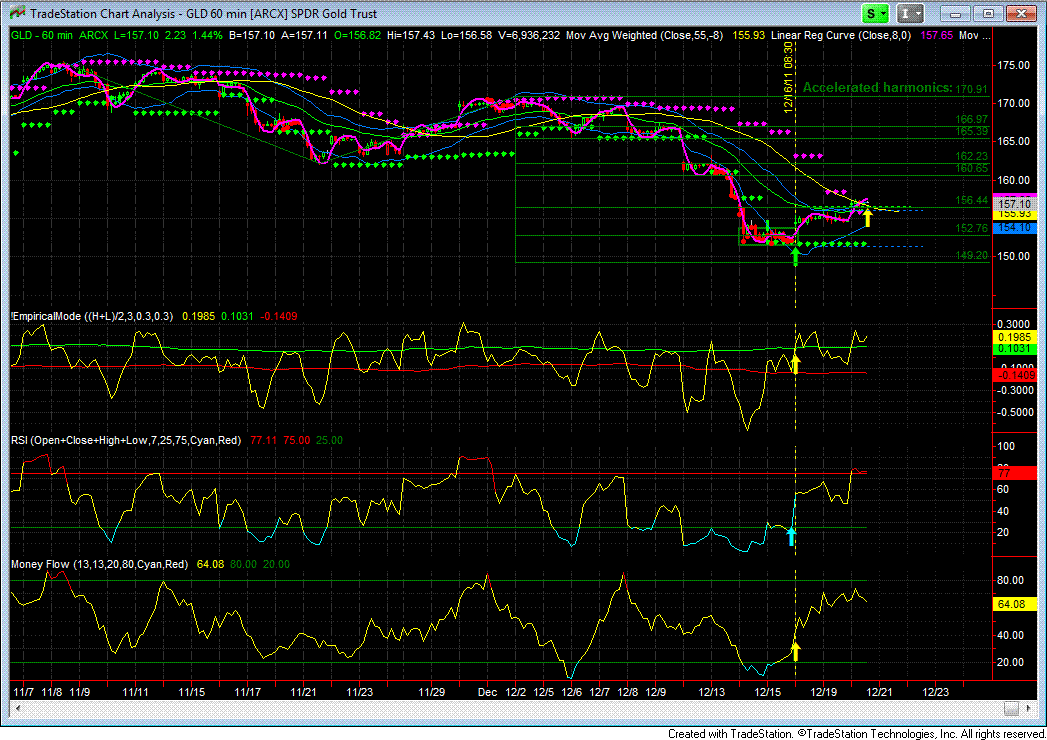This screenshot has width=1047, height=740.
Task: Click the truncated 'Mov ...' indicator label
Action: click(976, 35)
